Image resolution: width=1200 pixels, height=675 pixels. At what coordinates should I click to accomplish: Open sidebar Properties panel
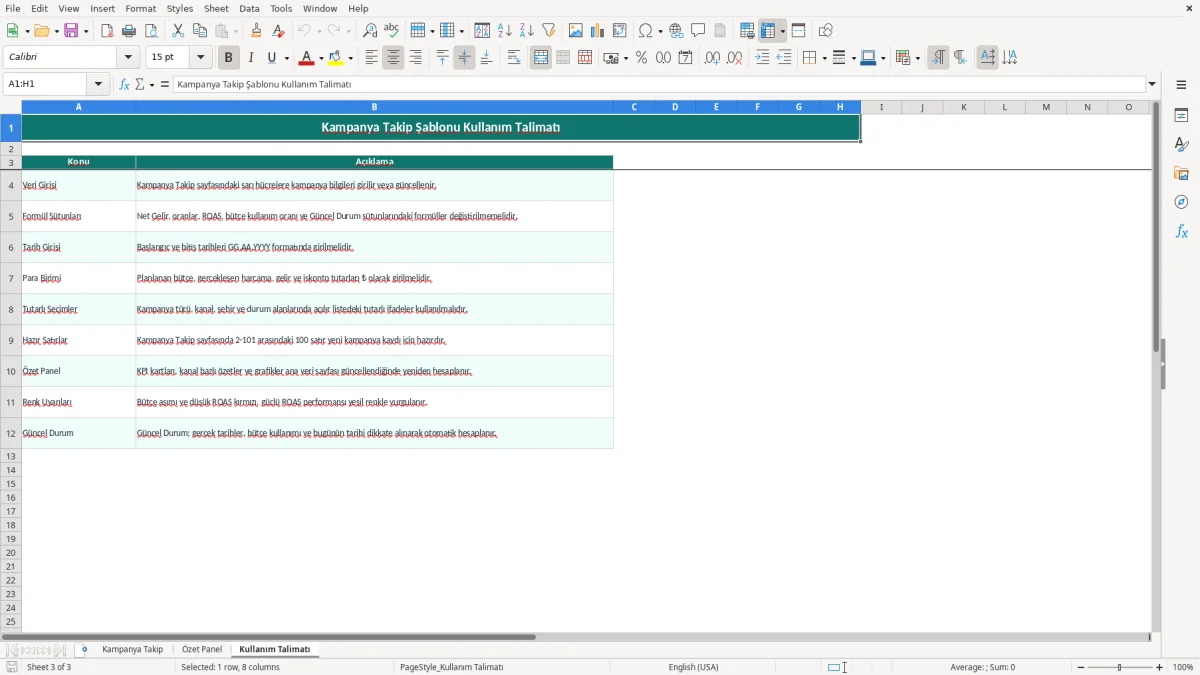1181,116
